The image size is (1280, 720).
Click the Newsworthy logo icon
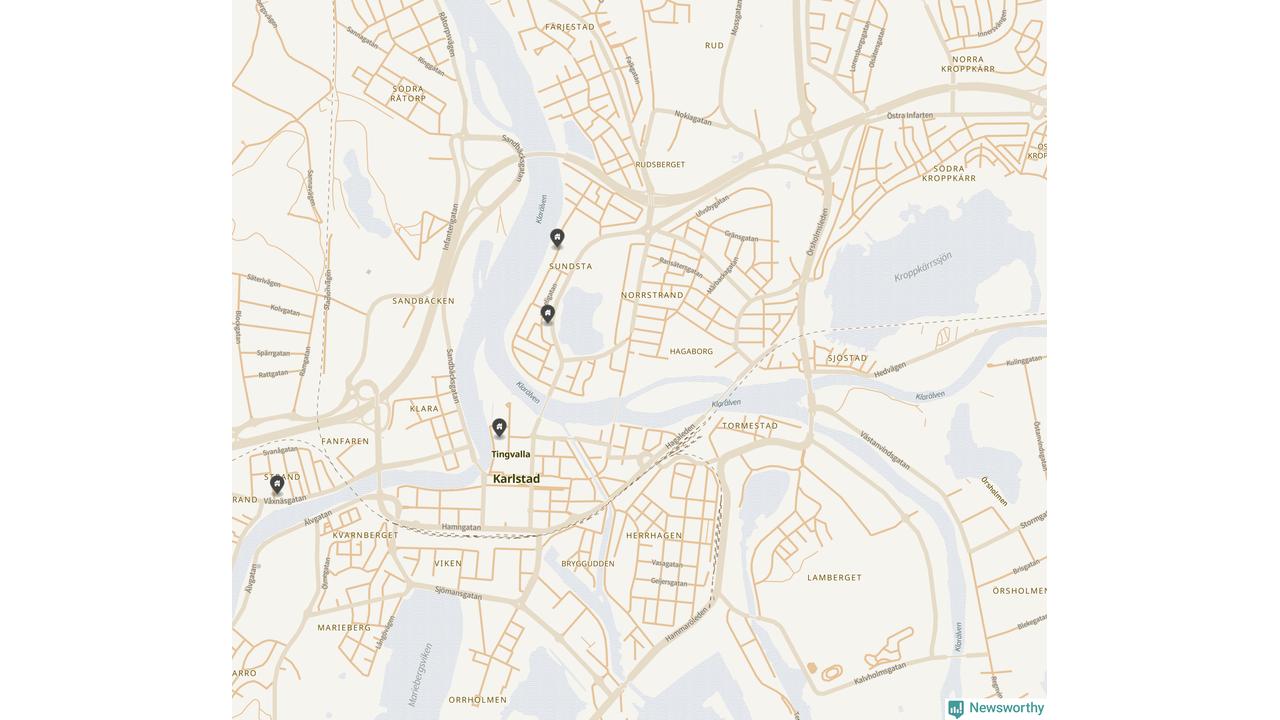956,708
